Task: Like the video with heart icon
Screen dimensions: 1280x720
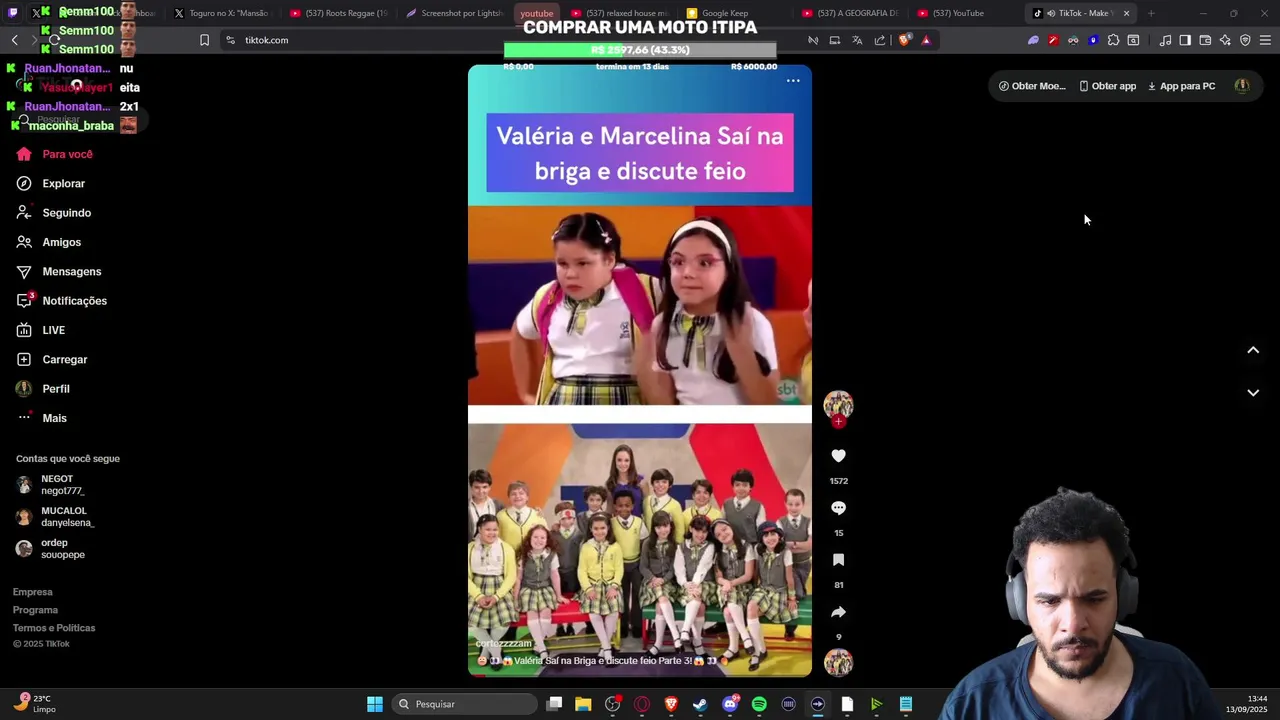Action: (x=838, y=456)
